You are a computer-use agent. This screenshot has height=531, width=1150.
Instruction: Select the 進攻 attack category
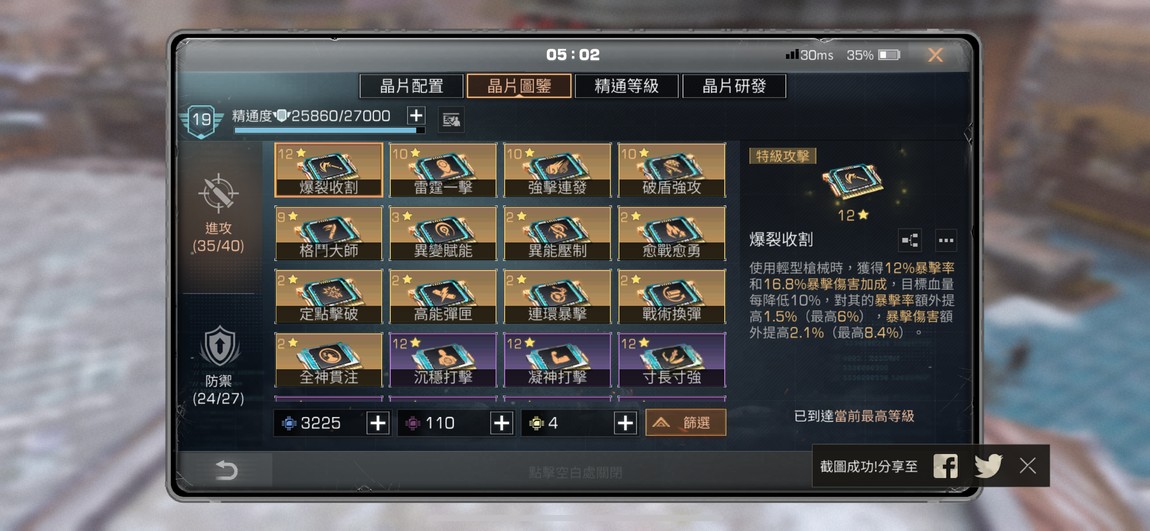point(219,213)
